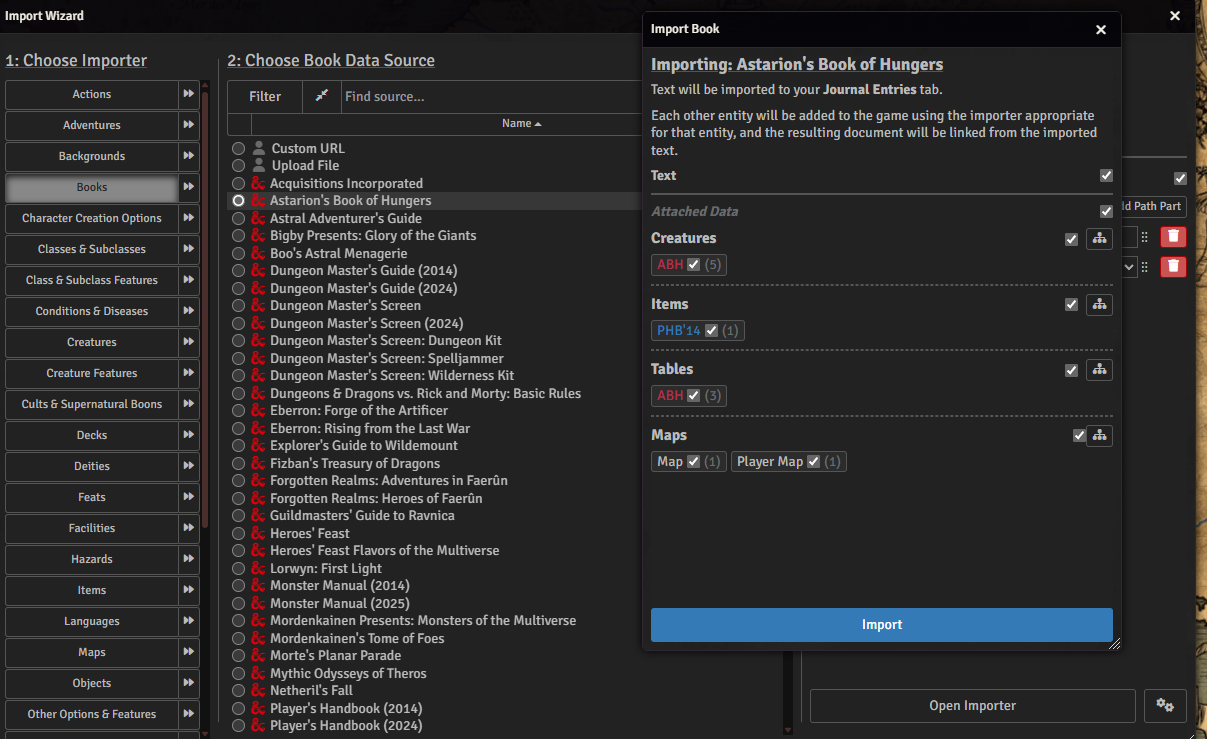Quick-open Class & Subclass Features arrows
1207x739 pixels.
pos(188,280)
